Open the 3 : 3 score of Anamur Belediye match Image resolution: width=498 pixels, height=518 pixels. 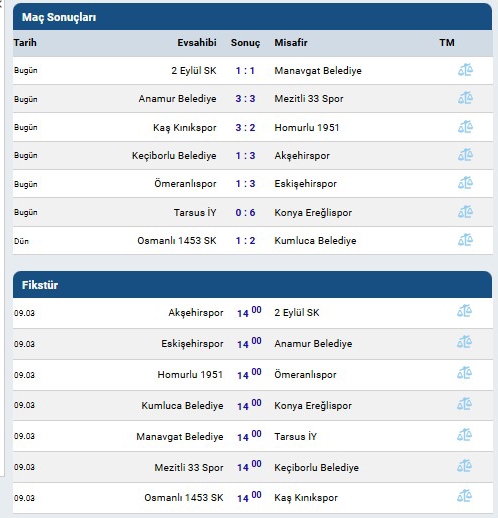point(245,99)
